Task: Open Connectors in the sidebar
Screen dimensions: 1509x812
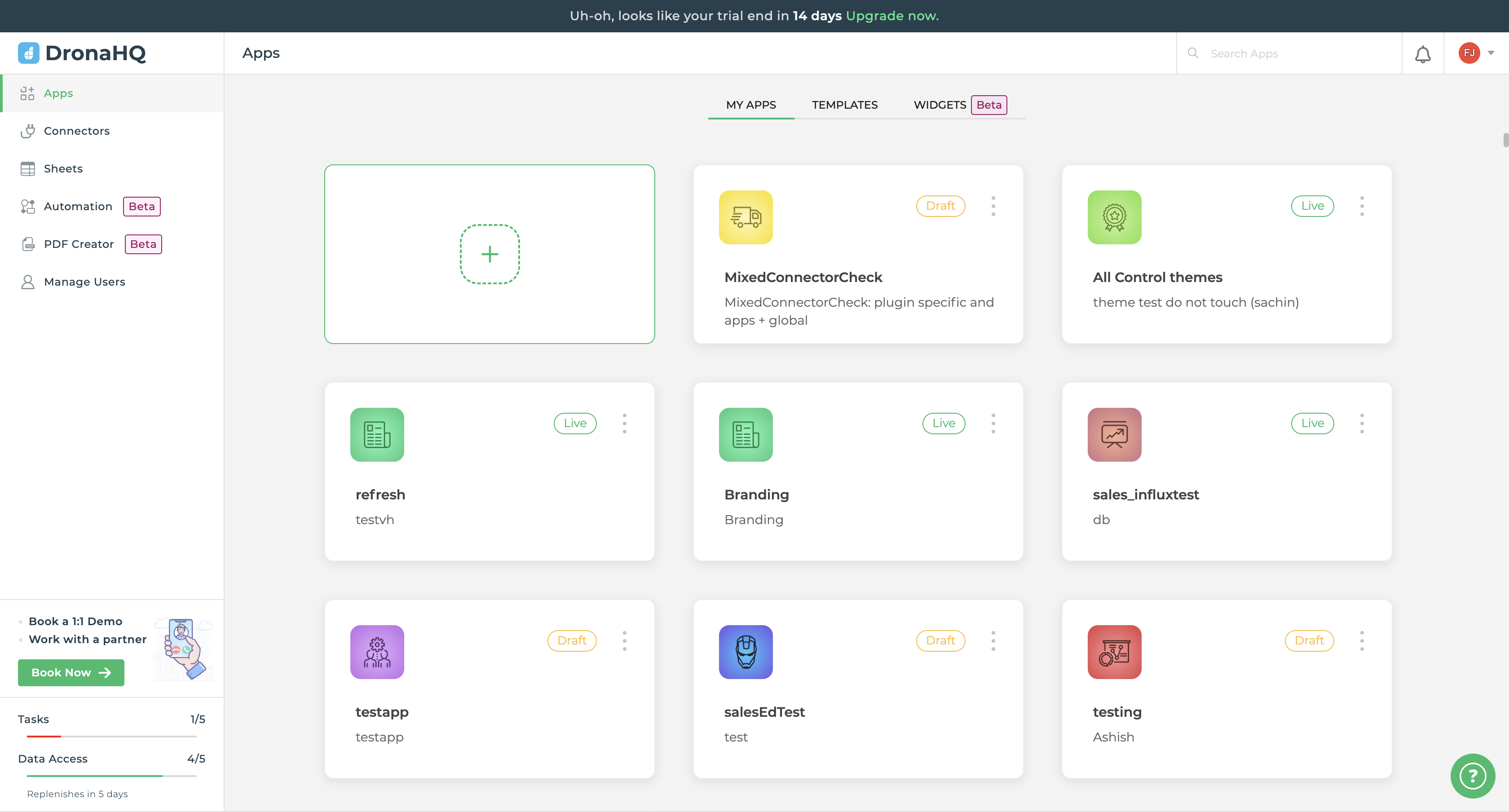Action: click(112, 131)
